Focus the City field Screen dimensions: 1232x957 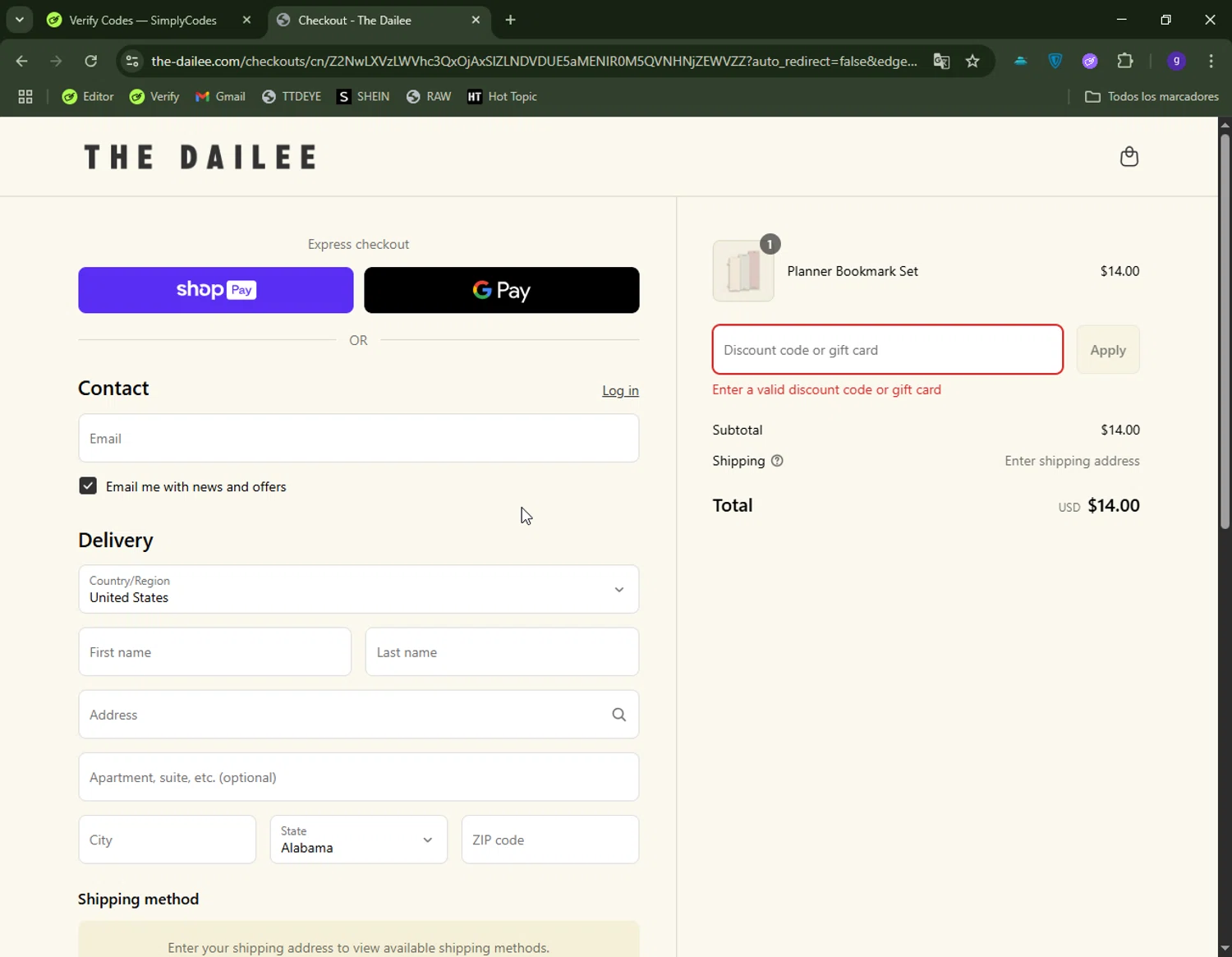point(168,840)
